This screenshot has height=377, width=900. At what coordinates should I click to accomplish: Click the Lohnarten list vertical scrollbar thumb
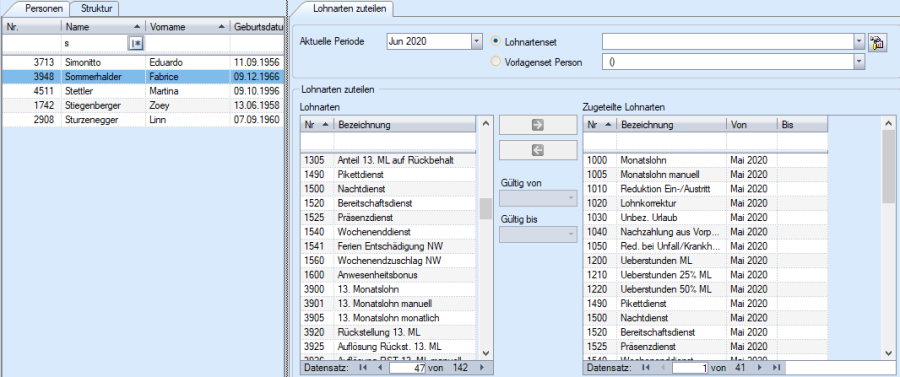click(486, 208)
